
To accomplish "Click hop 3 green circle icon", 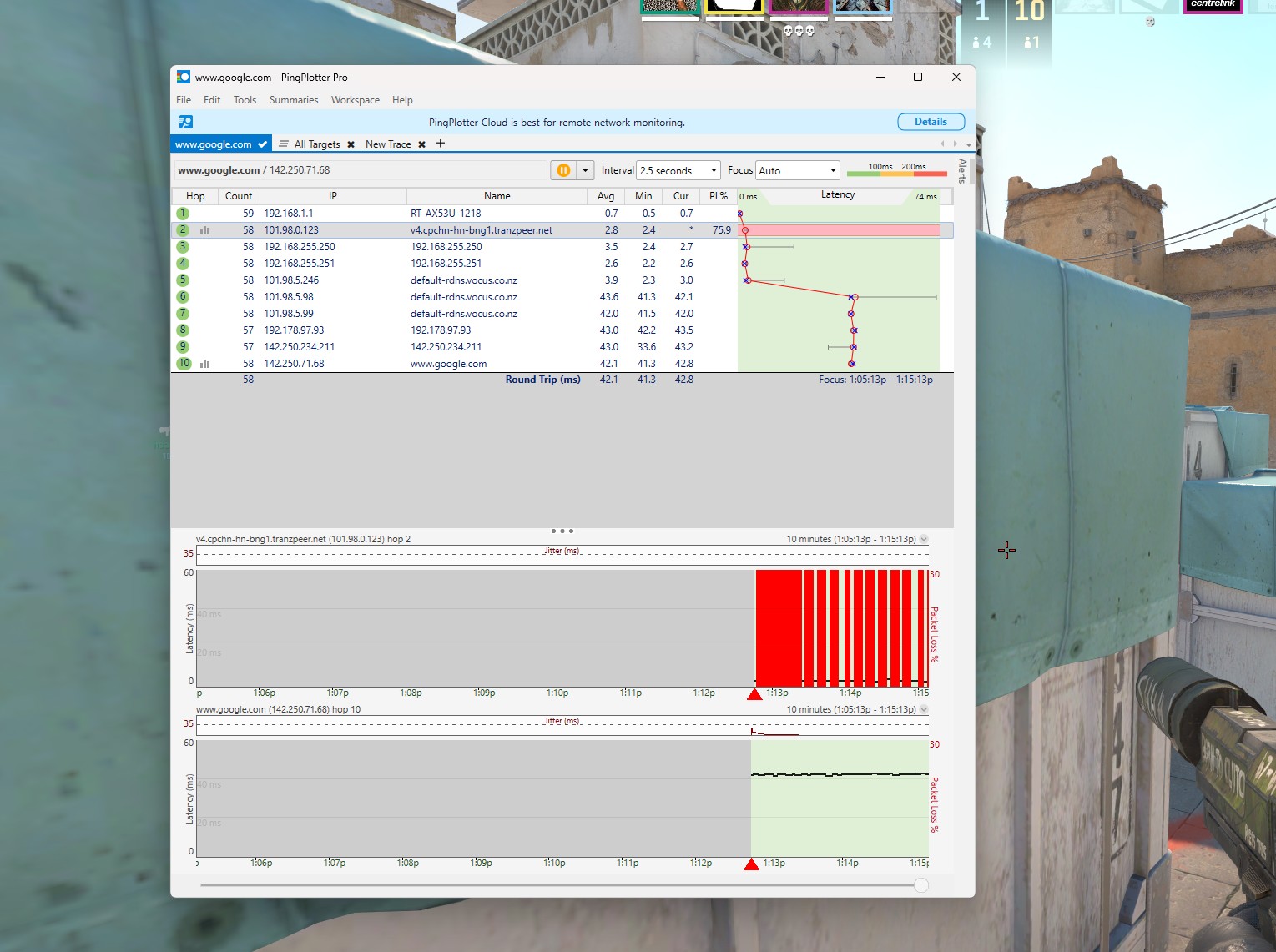I will click(183, 247).
